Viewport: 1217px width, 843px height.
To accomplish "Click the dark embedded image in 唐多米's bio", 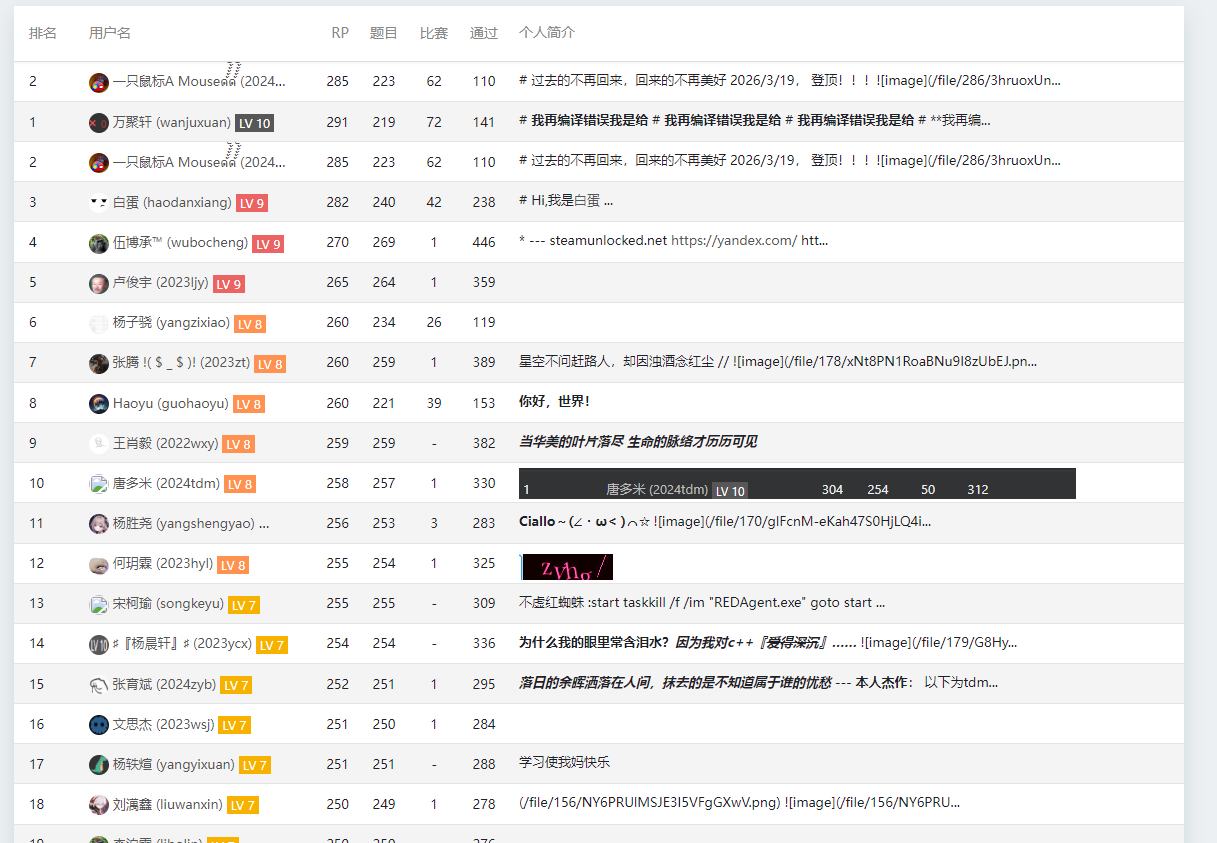I will click(x=797, y=483).
